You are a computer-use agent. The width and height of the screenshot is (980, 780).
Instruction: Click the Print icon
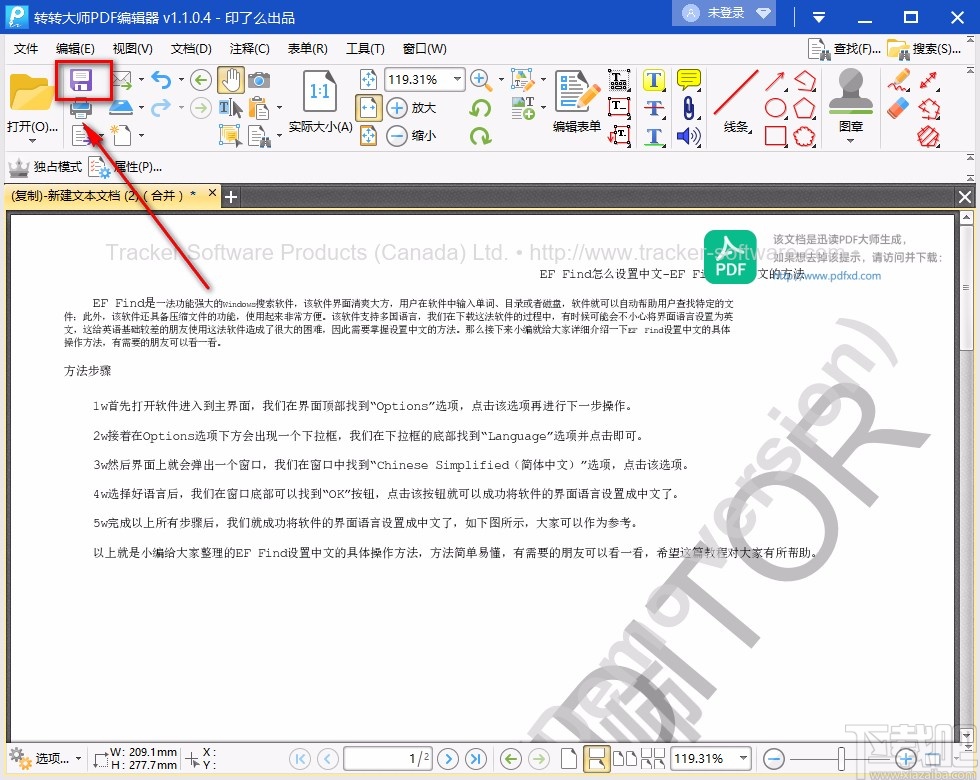(x=81, y=109)
